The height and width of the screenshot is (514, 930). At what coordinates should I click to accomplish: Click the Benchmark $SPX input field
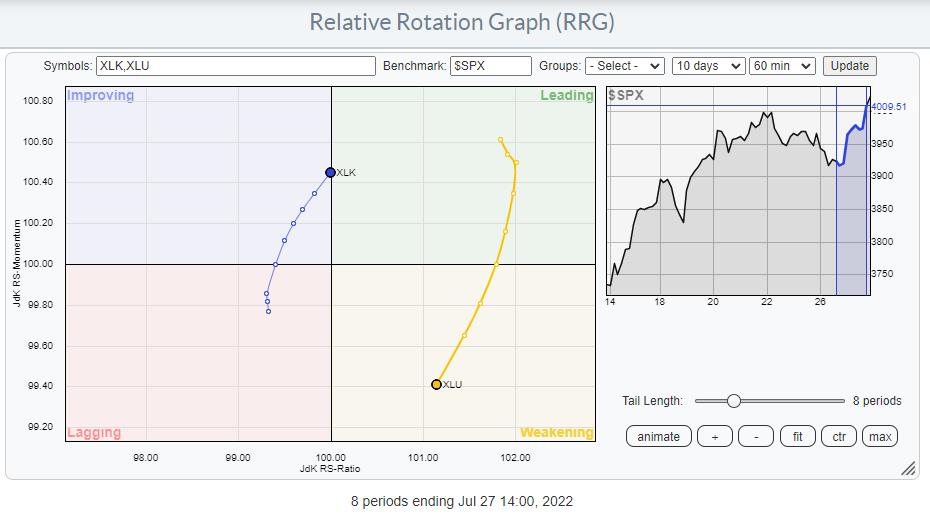(490, 66)
